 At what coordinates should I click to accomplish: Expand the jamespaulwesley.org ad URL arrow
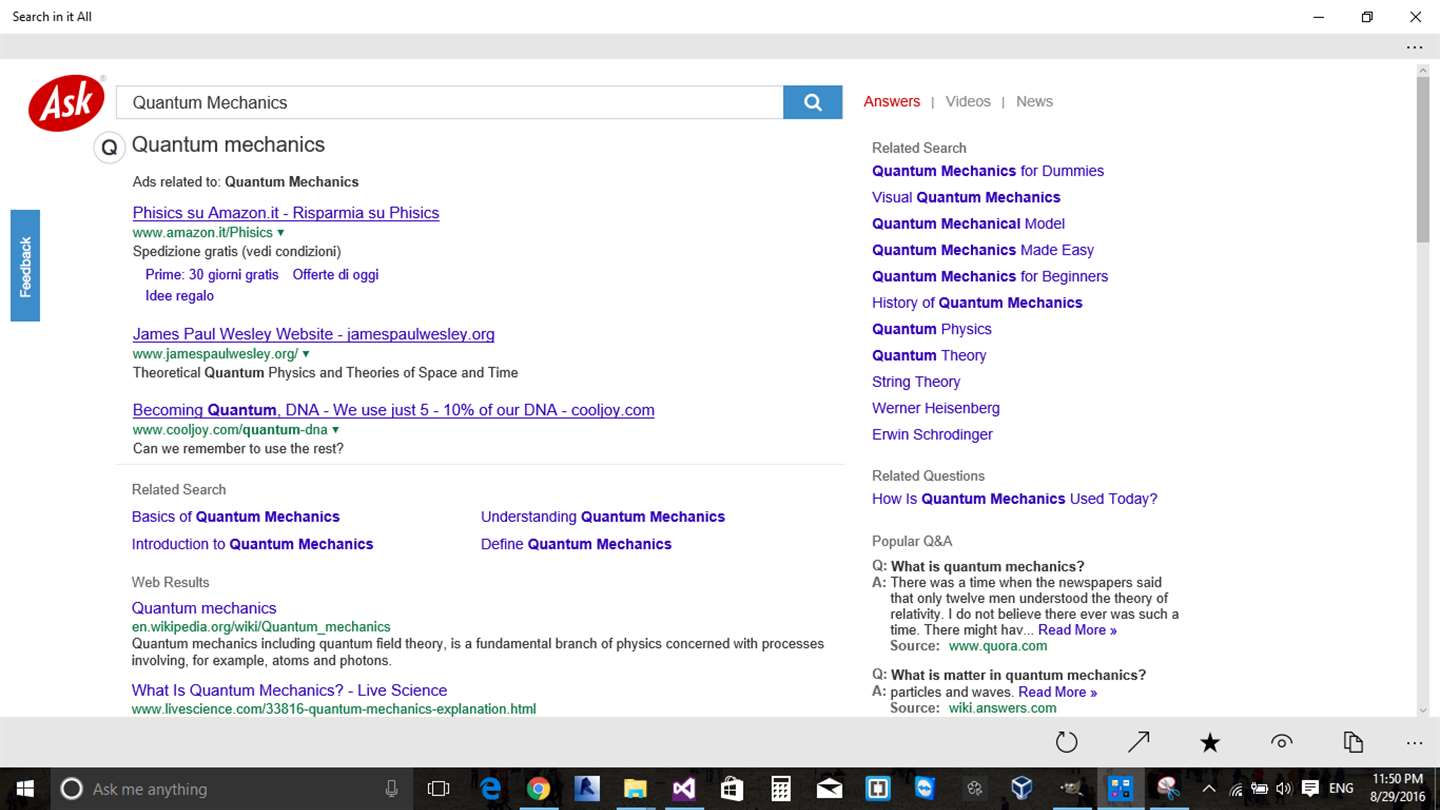pyautogui.click(x=306, y=354)
